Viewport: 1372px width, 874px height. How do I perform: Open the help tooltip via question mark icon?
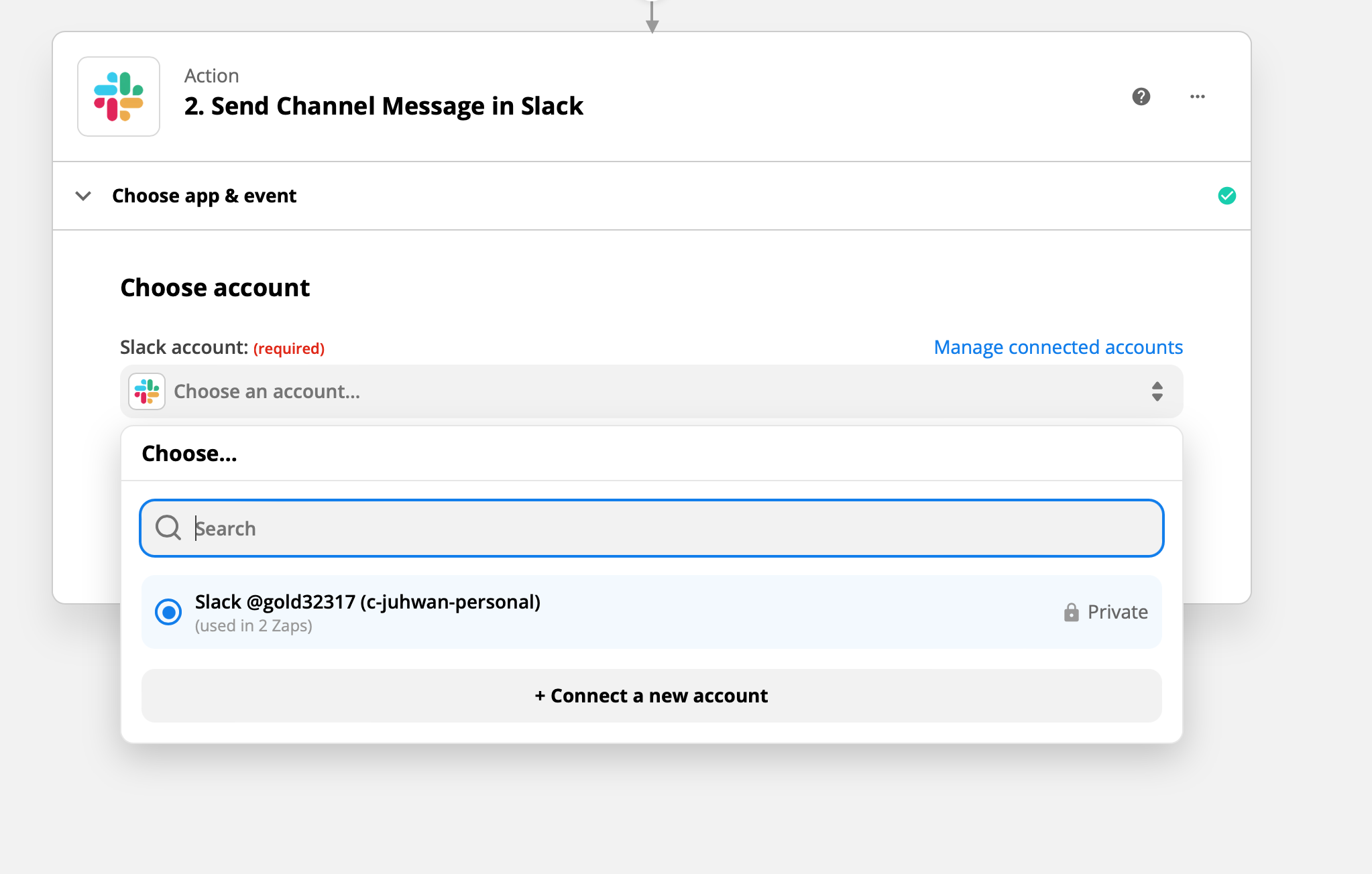[1140, 97]
